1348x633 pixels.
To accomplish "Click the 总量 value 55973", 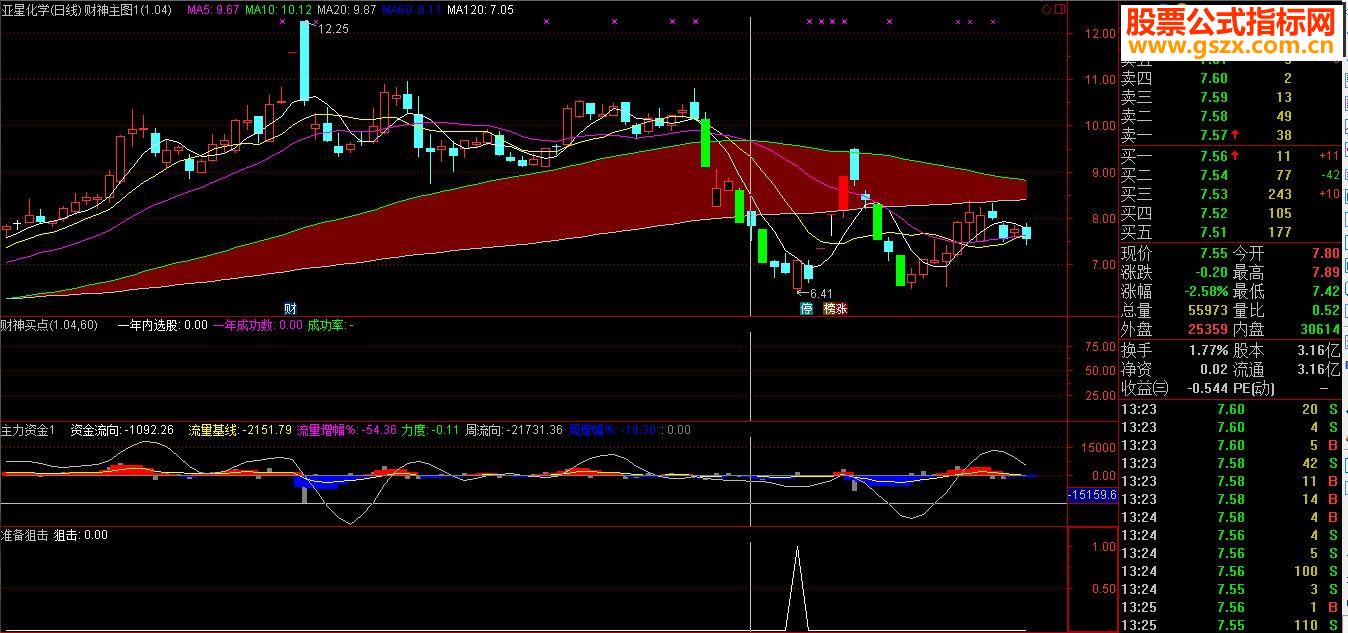I will coord(1207,311).
